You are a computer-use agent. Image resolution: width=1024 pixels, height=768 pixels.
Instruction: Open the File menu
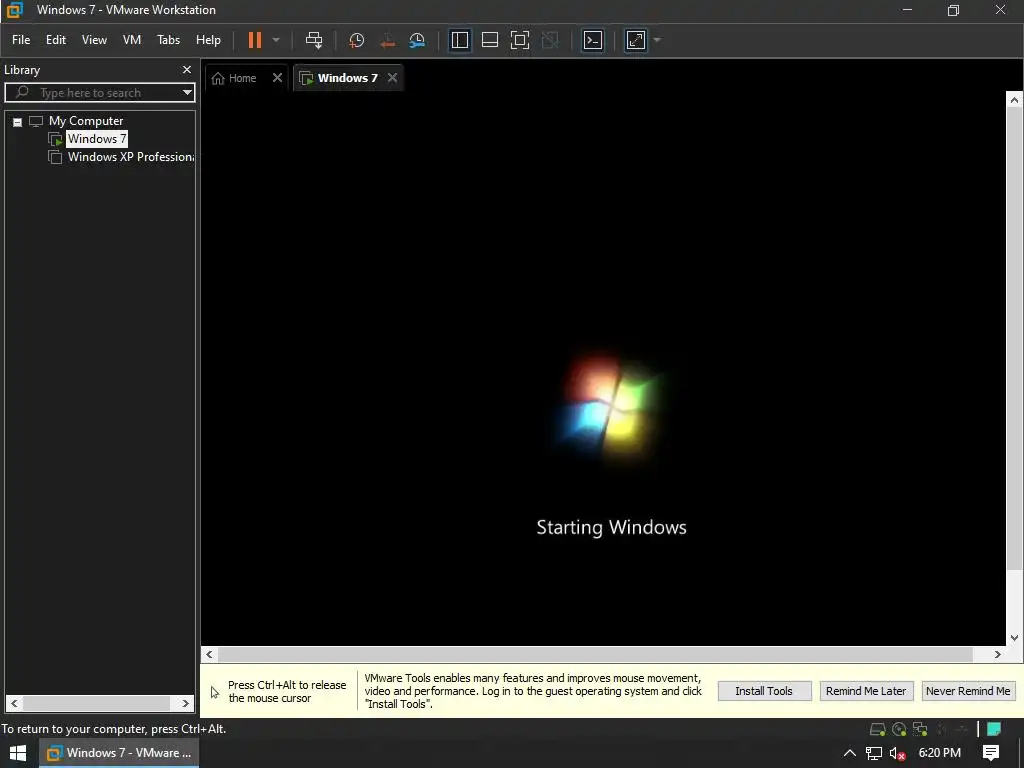pyautogui.click(x=21, y=40)
